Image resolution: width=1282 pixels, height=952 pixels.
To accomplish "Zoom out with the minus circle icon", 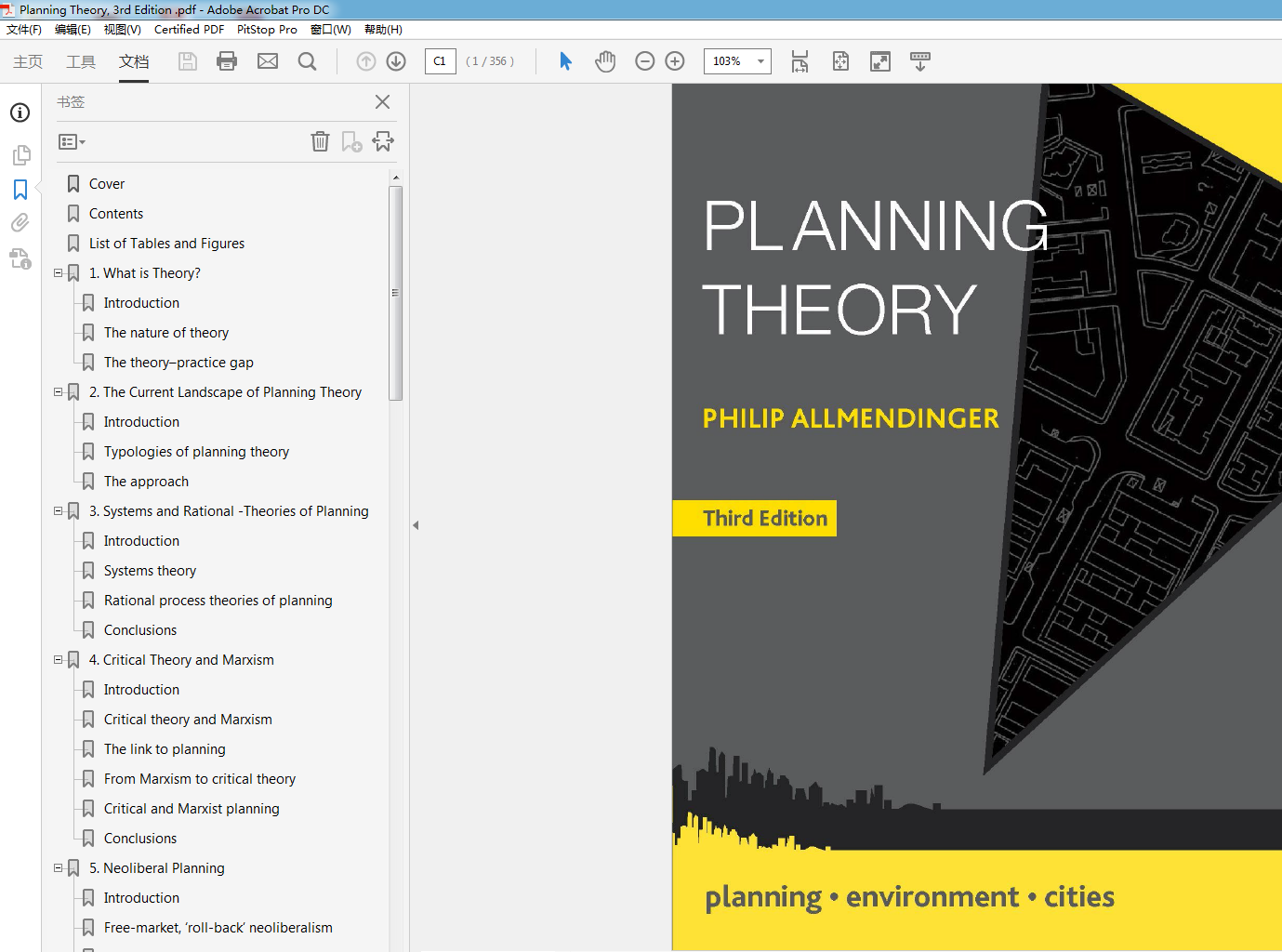I will [645, 61].
